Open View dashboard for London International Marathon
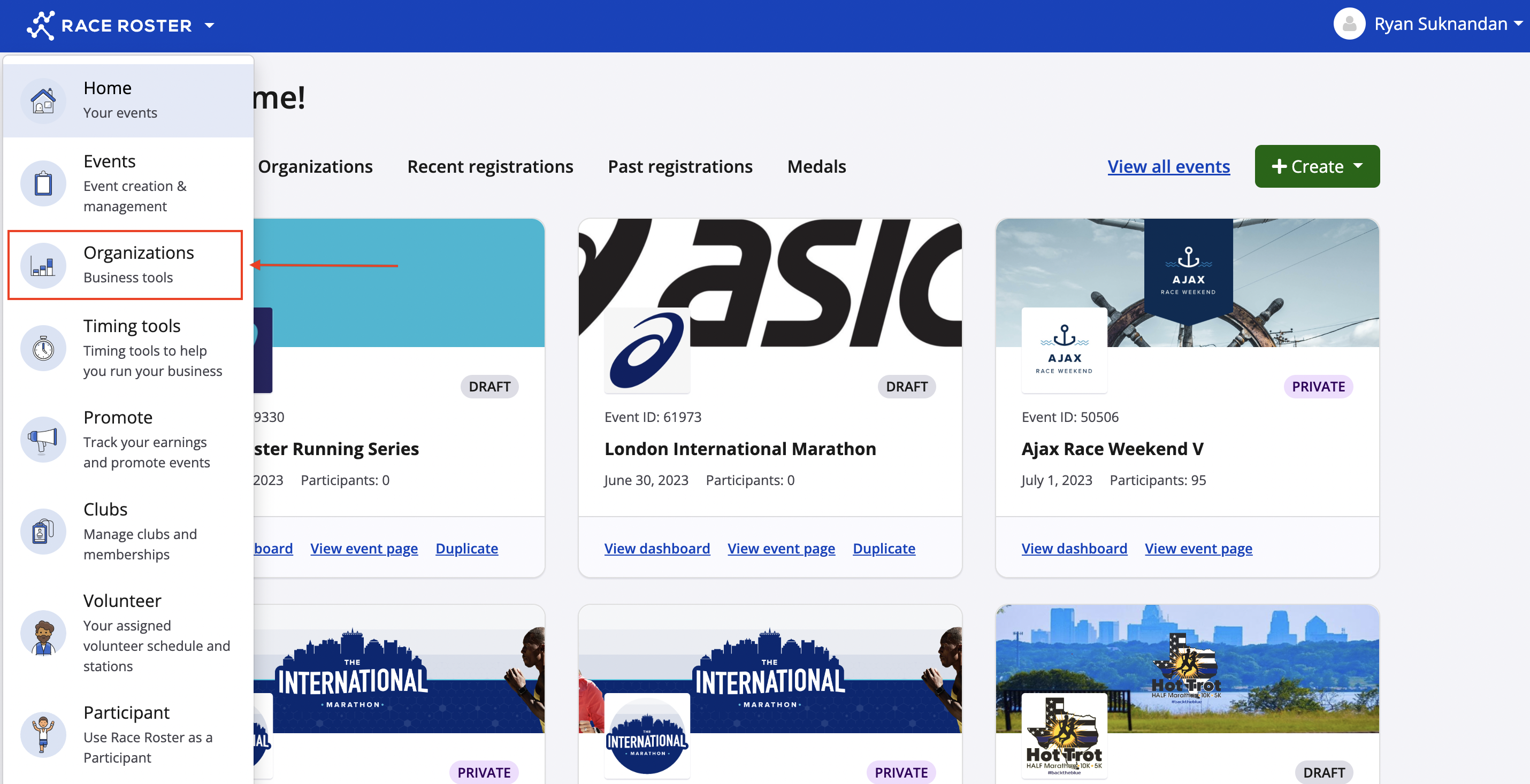Screen dimensions: 1530x784 tap(657, 548)
